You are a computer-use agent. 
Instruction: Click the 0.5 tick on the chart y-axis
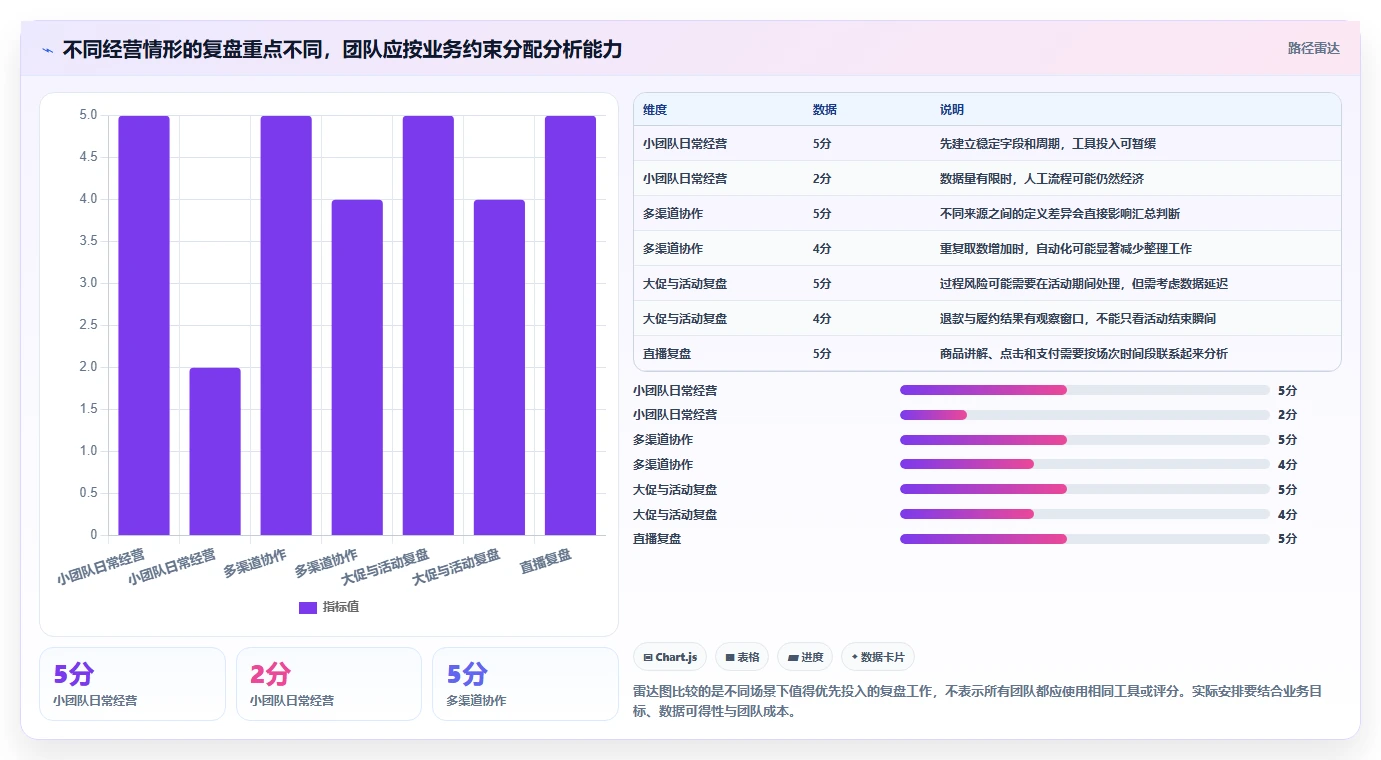click(x=88, y=493)
